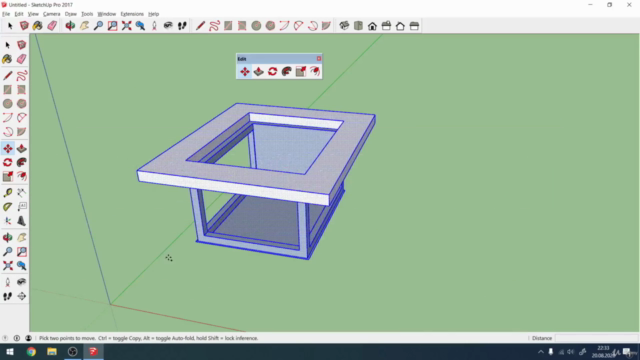
Task: Open File Explorer from the taskbar
Action: 52,351
